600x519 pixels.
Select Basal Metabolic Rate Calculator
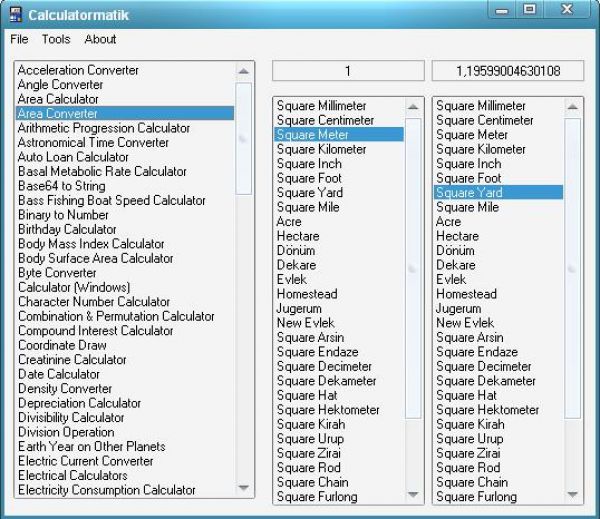click(125, 171)
